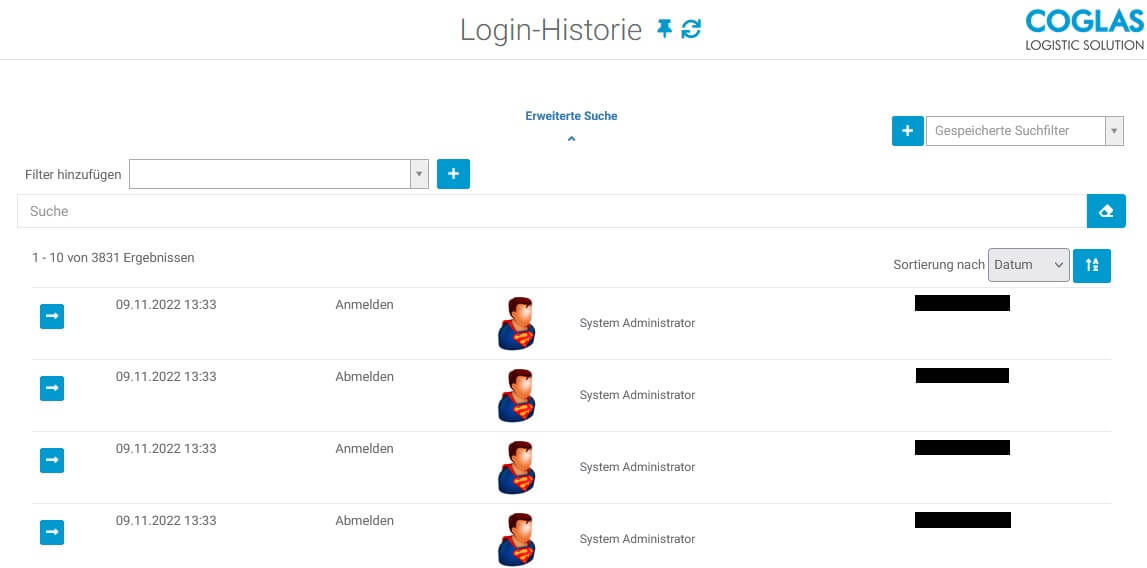Add a new saved search filter
The height and width of the screenshot is (568, 1147).
pyautogui.click(x=907, y=131)
